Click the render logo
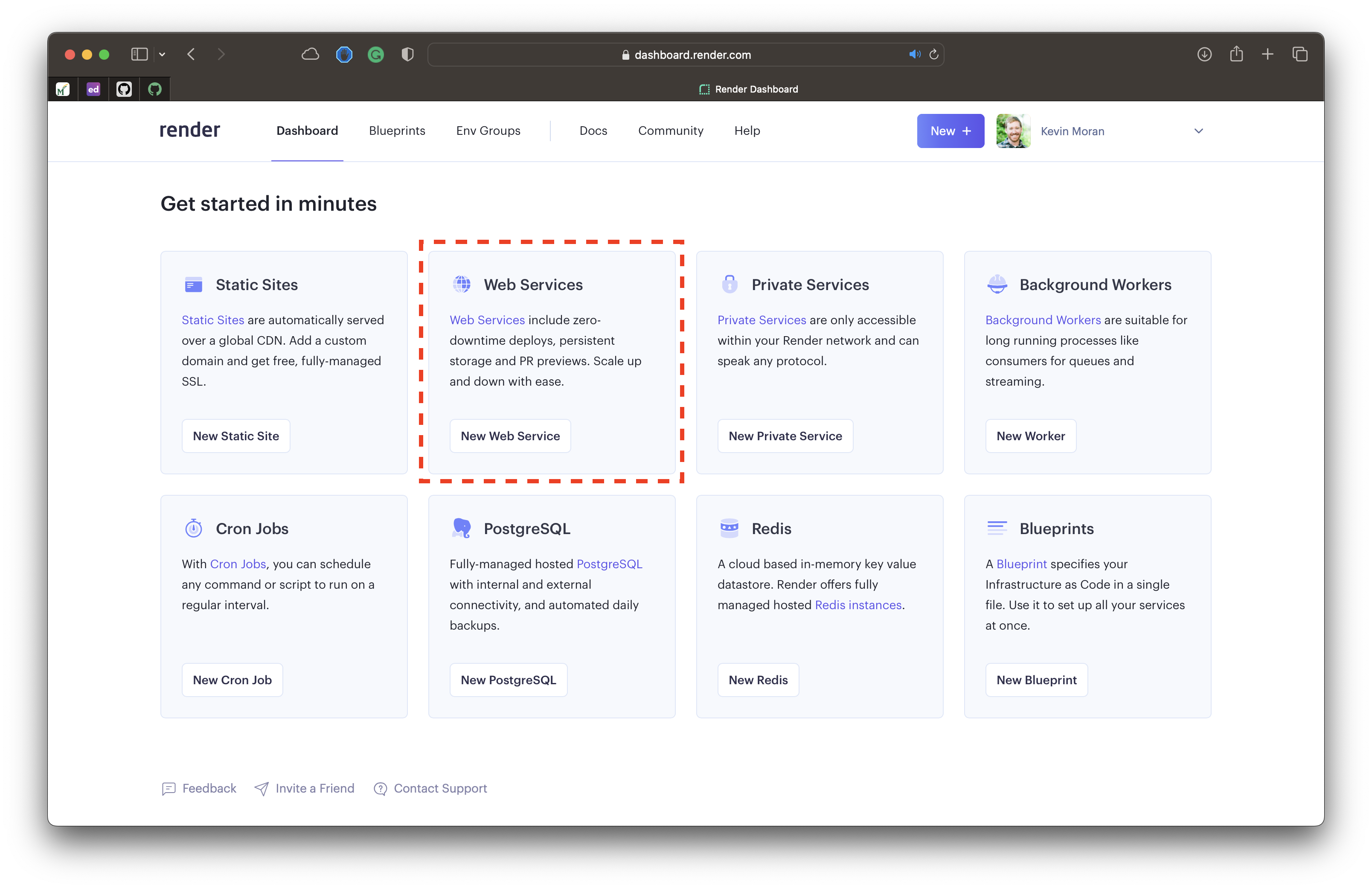 [190, 130]
